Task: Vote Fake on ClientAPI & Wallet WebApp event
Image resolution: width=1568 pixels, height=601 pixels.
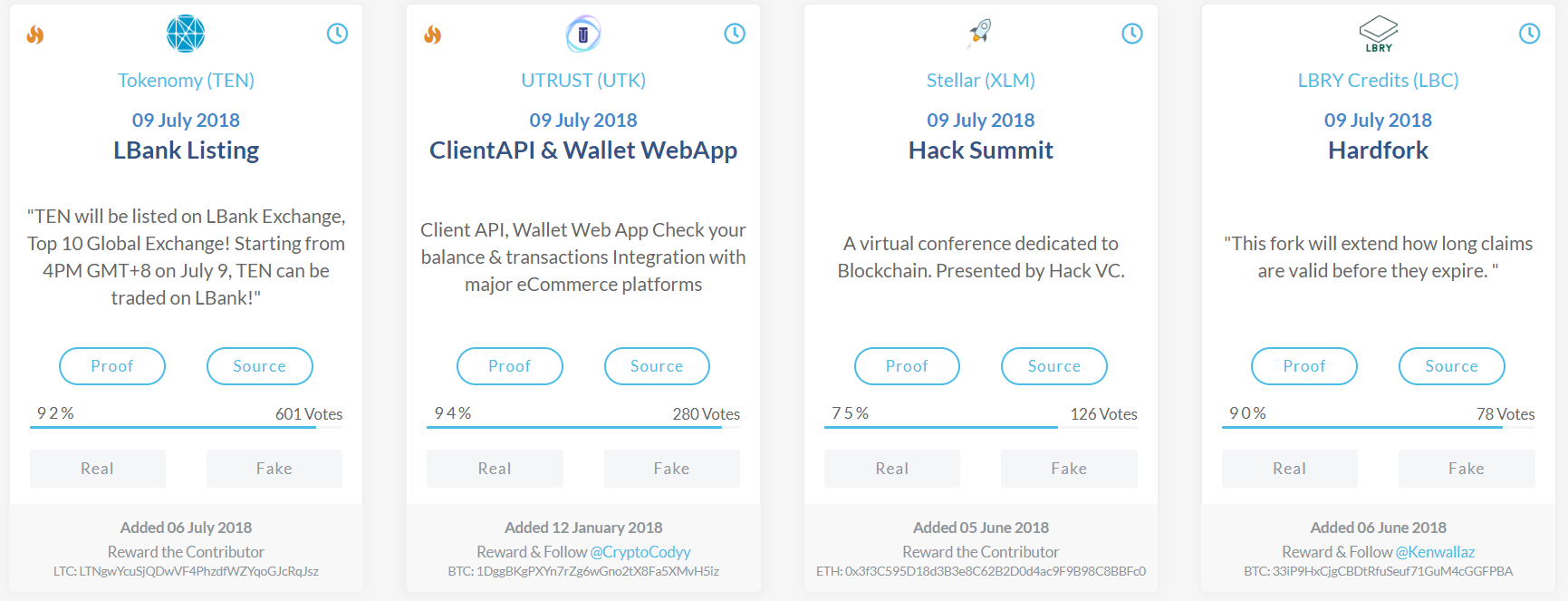Action: coord(671,469)
